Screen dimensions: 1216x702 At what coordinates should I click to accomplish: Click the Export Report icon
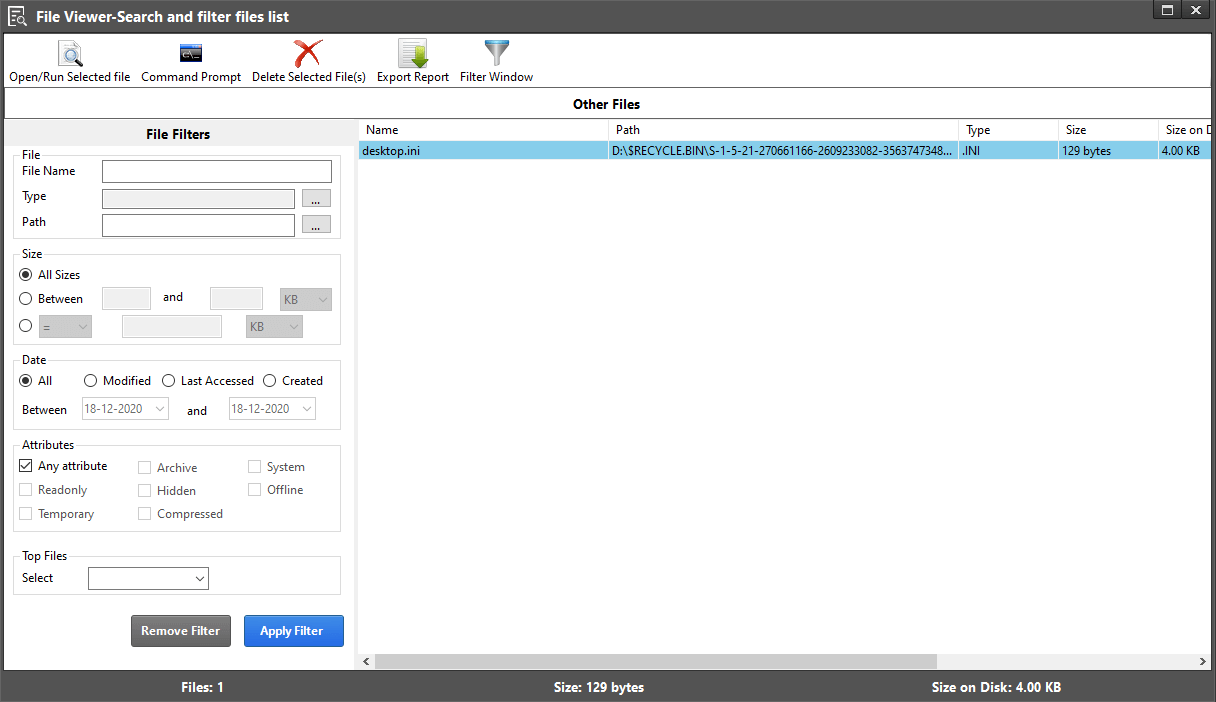[413, 54]
